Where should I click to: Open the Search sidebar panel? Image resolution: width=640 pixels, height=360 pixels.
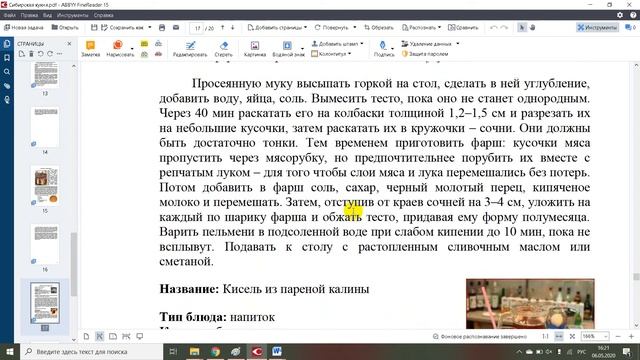7,72
